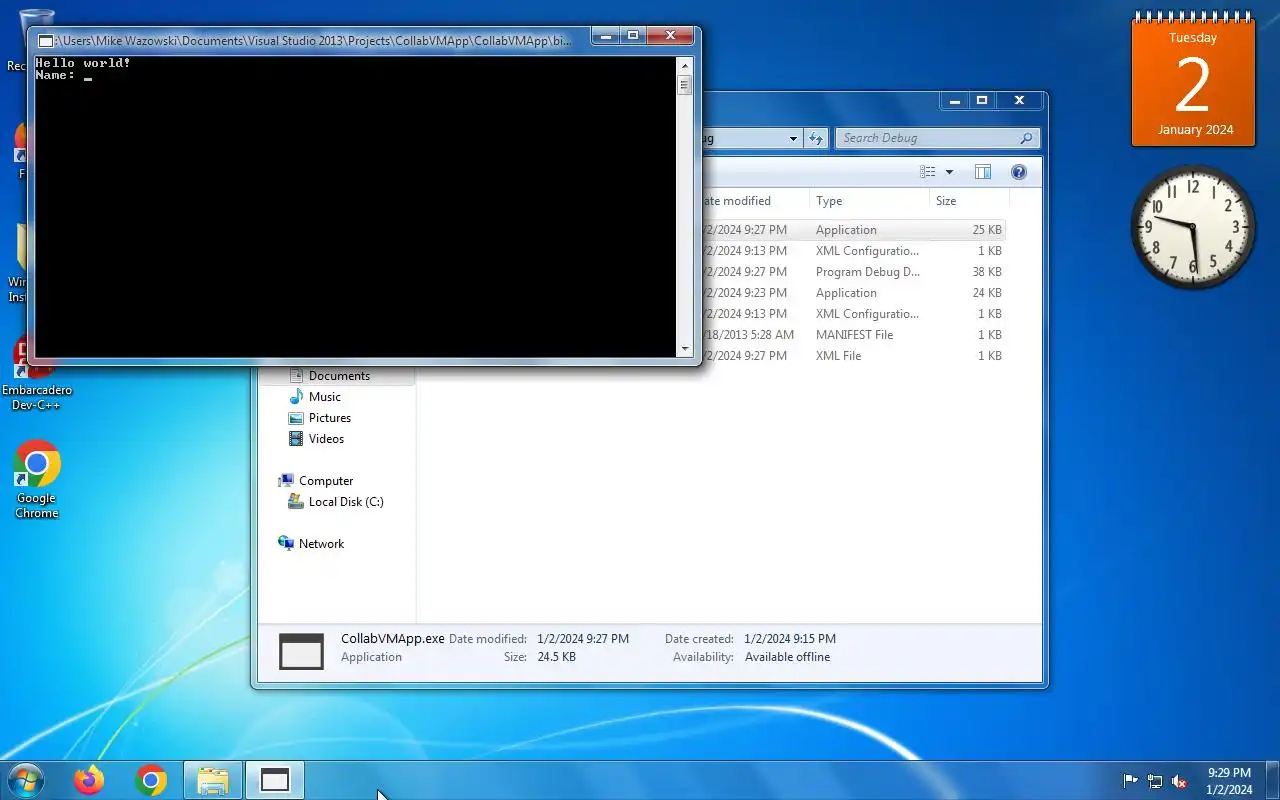Open the network status tray icon
This screenshot has width=1280, height=800.
pyautogui.click(x=1155, y=781)
